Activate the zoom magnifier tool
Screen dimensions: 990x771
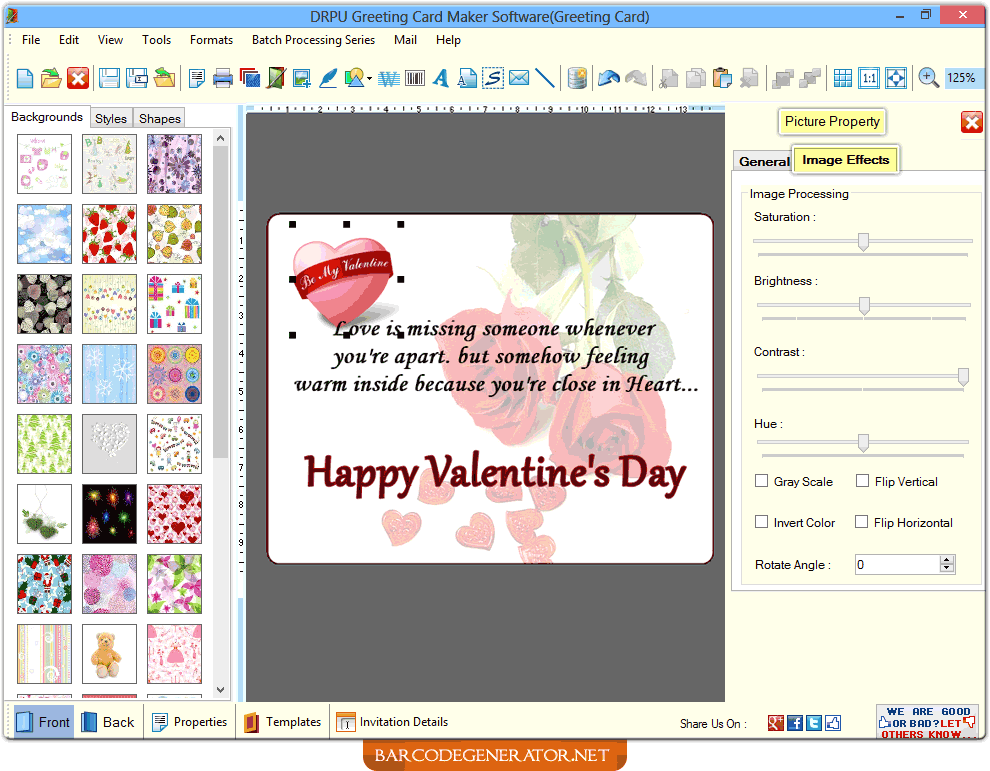(x=925, y=77)
